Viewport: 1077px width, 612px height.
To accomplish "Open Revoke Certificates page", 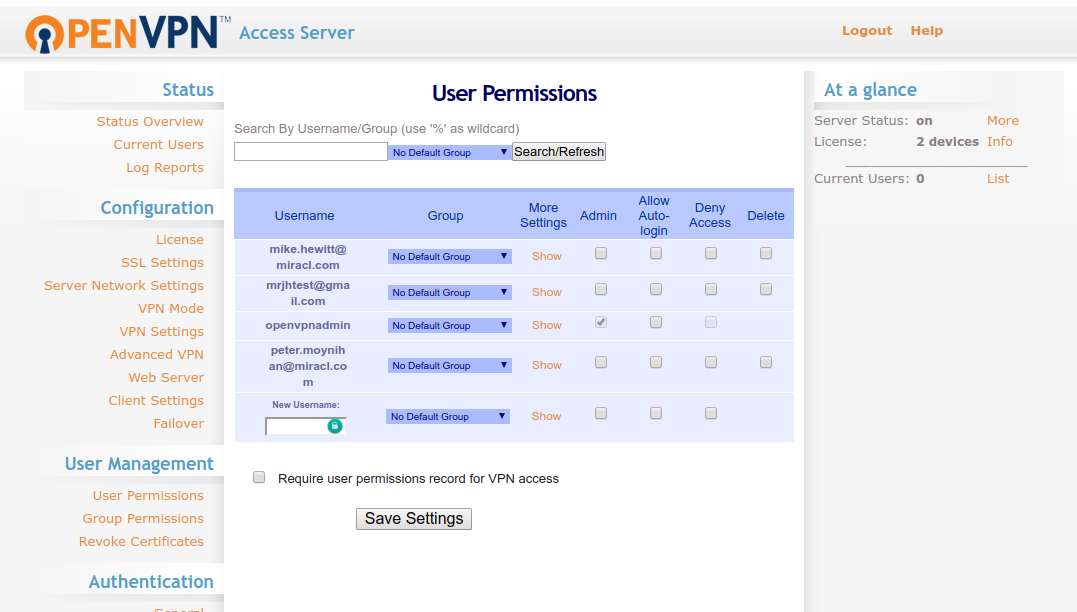I will (x=141, y=542).
